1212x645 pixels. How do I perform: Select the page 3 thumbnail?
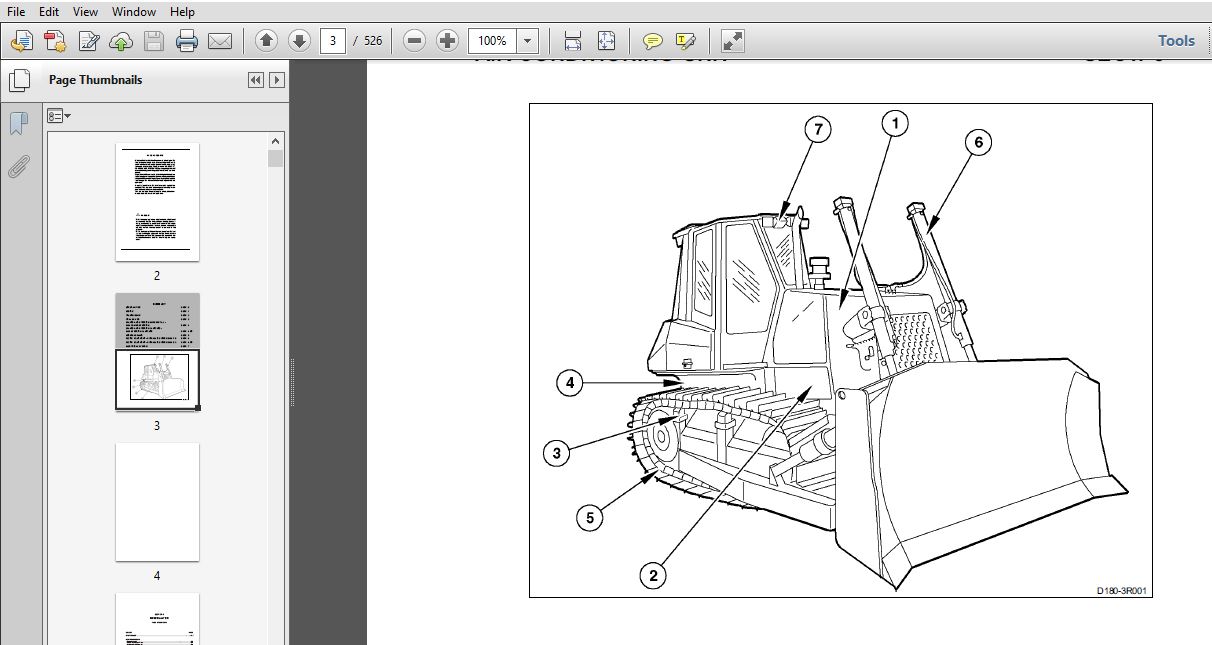coord(157,351)
